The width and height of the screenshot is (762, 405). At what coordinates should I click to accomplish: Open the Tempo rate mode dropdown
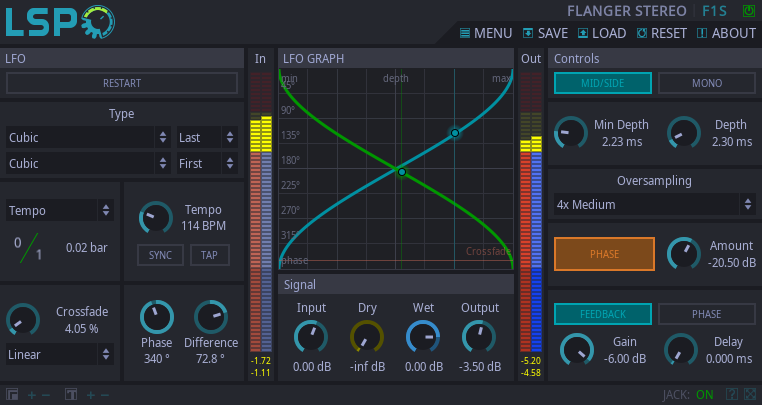[x=60, y=211]
